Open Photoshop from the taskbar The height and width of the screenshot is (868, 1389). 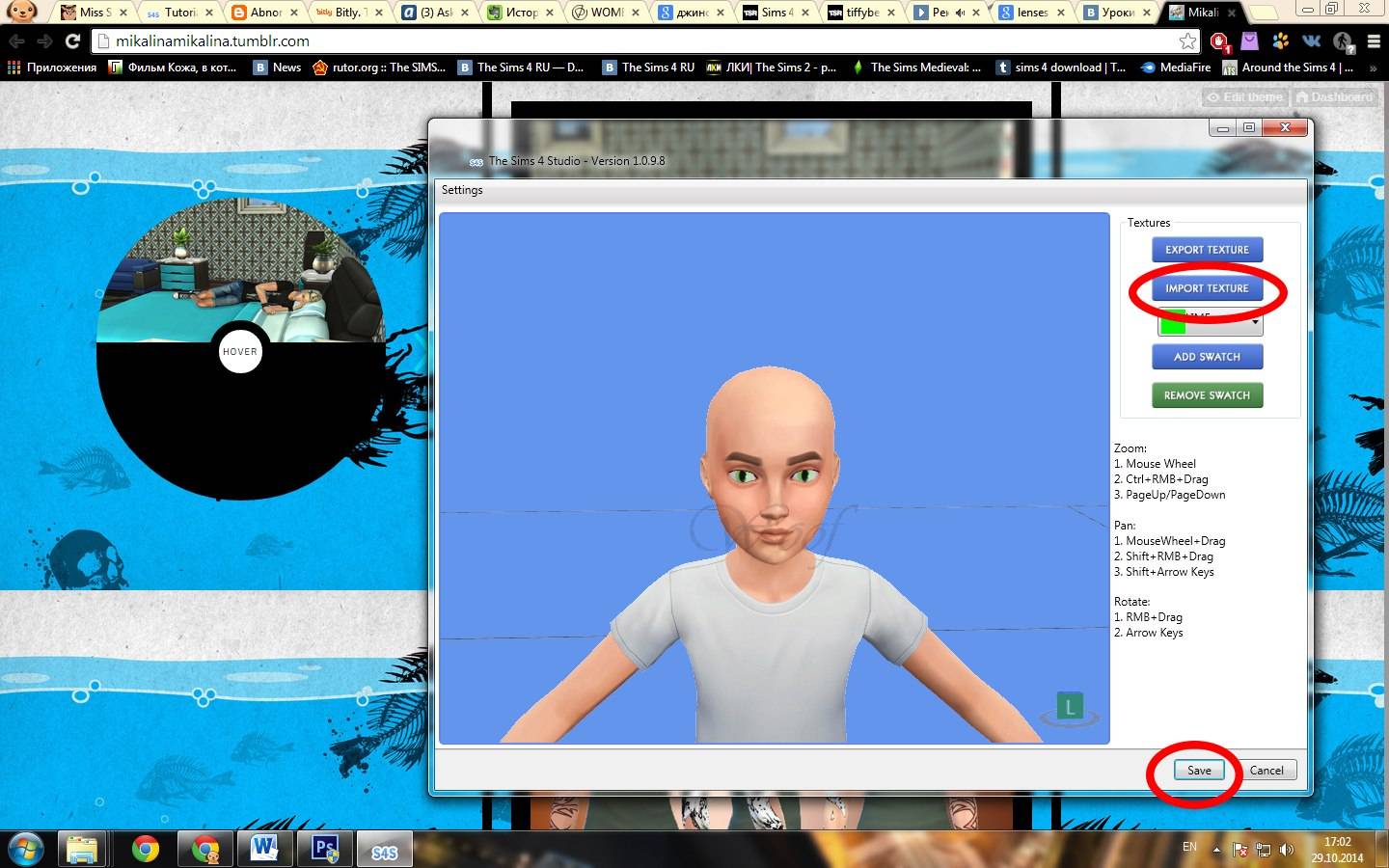click(x=325, y=850)
